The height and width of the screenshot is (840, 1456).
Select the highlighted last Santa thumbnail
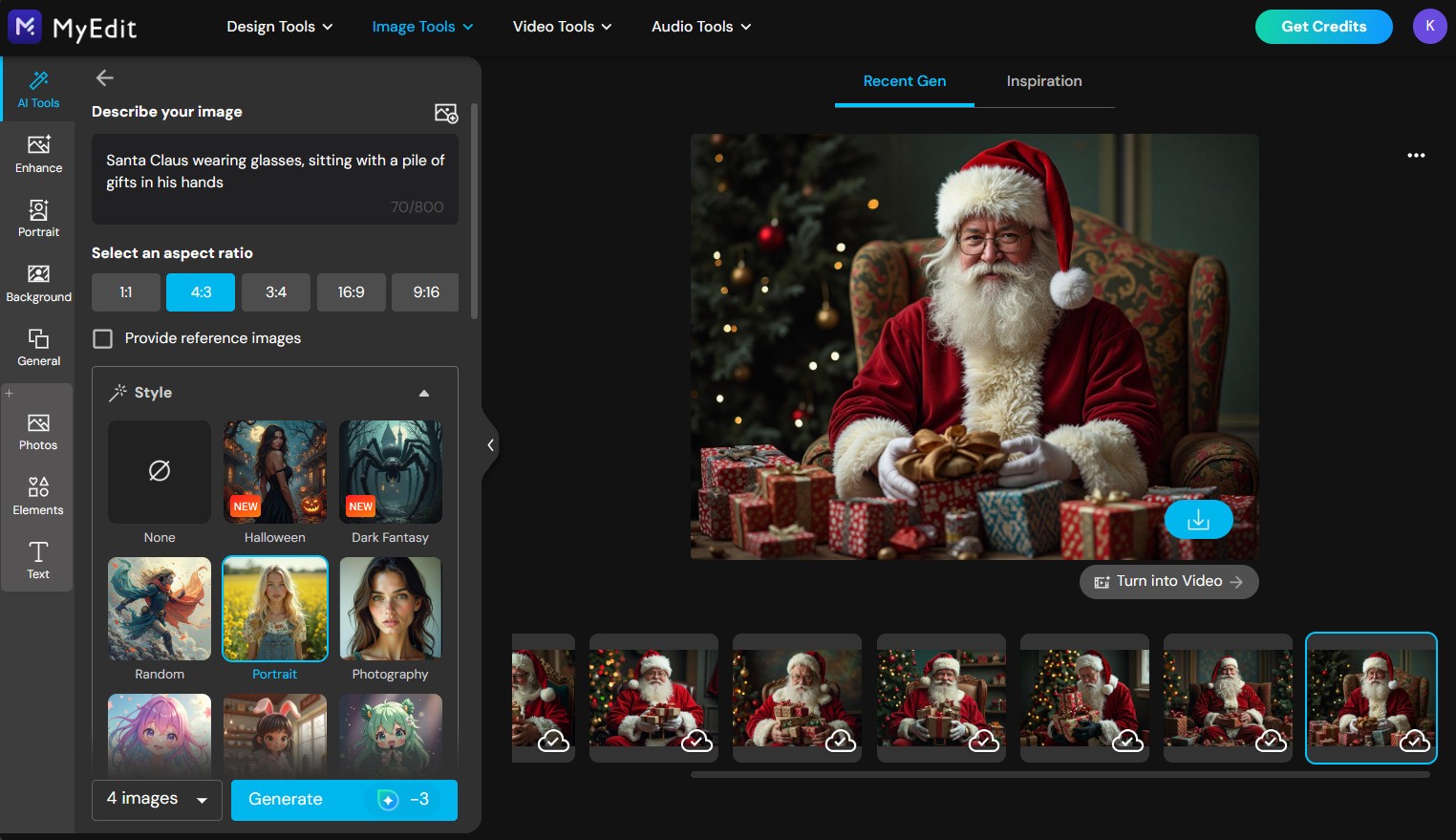click(1371, 698)
